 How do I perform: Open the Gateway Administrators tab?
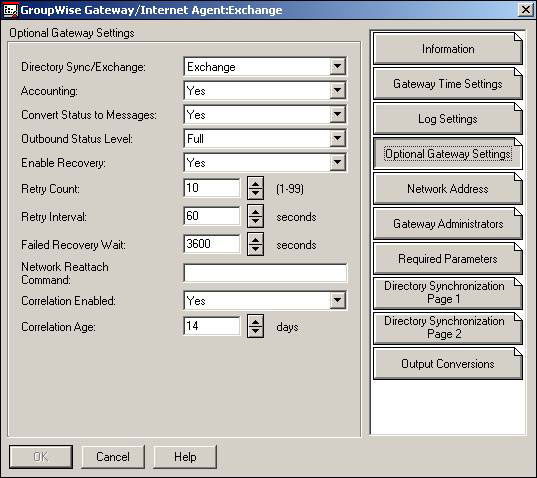tap(448, 224)
